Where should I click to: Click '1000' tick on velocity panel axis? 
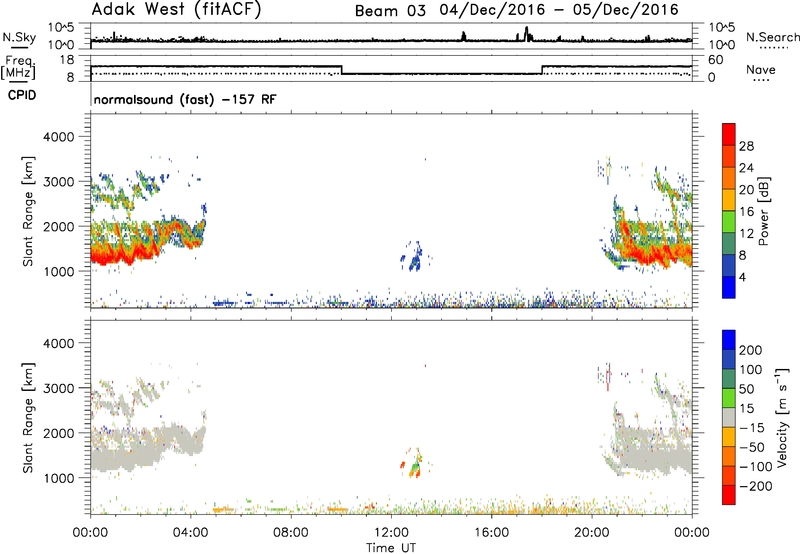(x=58, y=478)
